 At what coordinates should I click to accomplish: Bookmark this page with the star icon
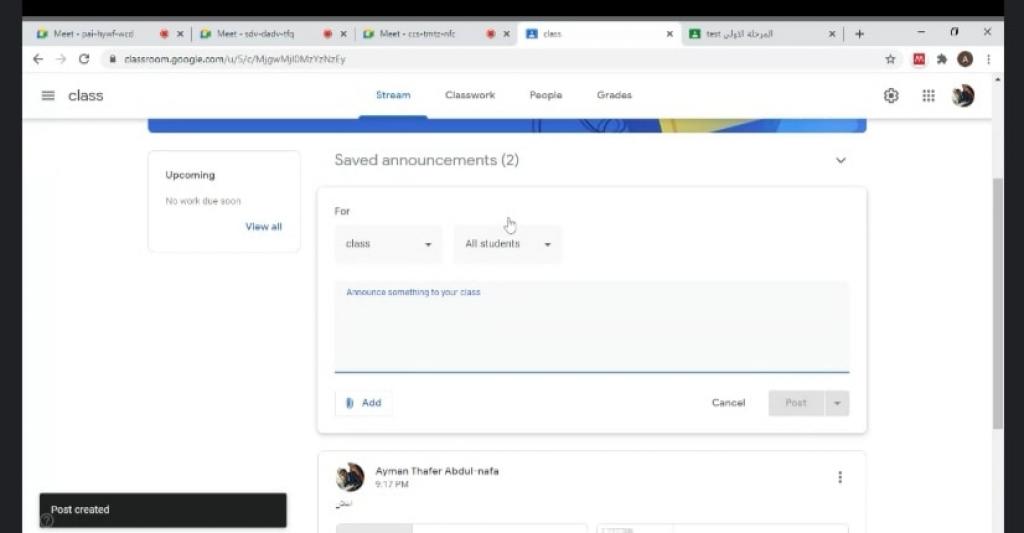coord(890,59)
